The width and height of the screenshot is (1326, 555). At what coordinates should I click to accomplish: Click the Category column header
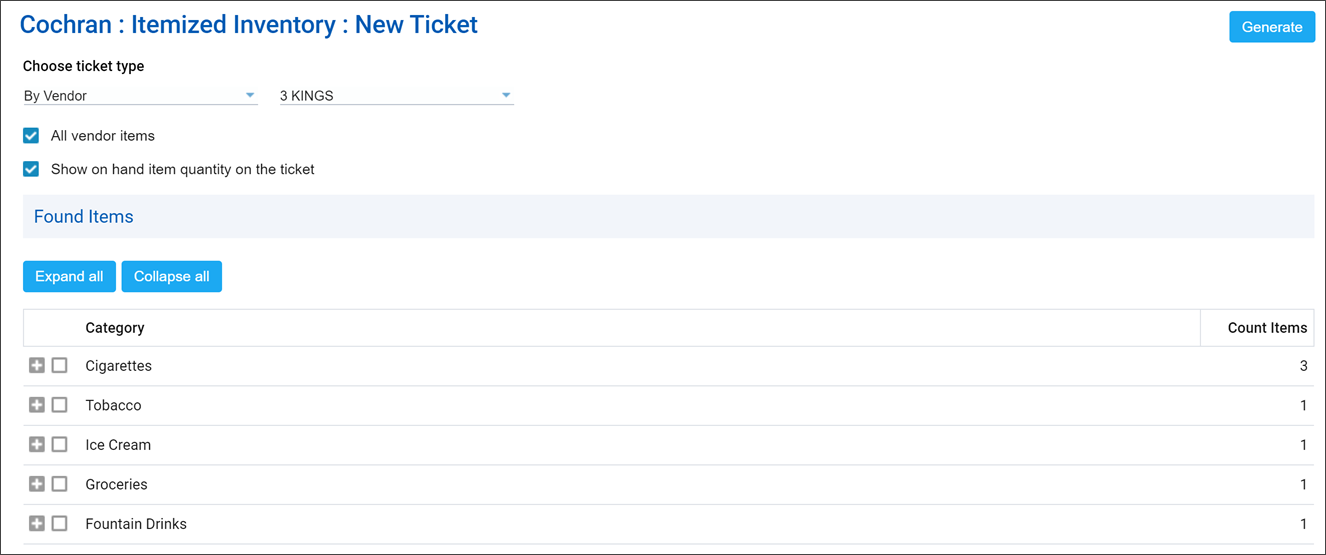click(115, 328)
